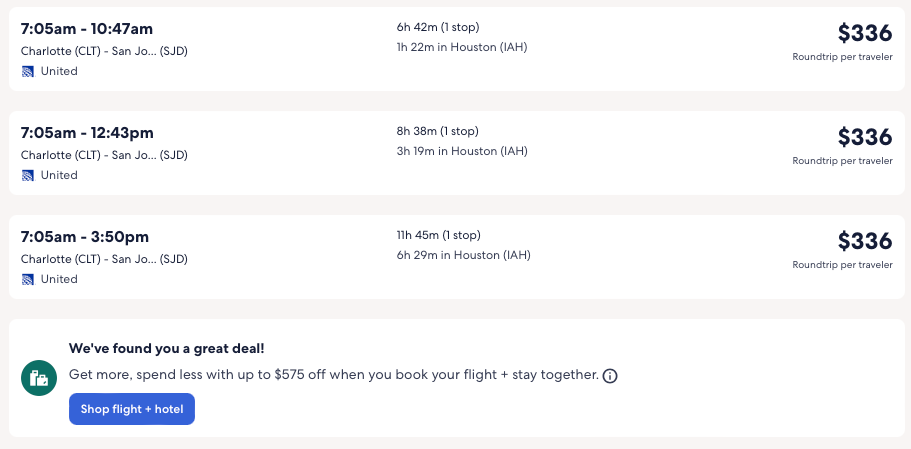Click the route text on the 3:50pm flight
The width and height of the screenshot is (911, 449).
point(104,259)
